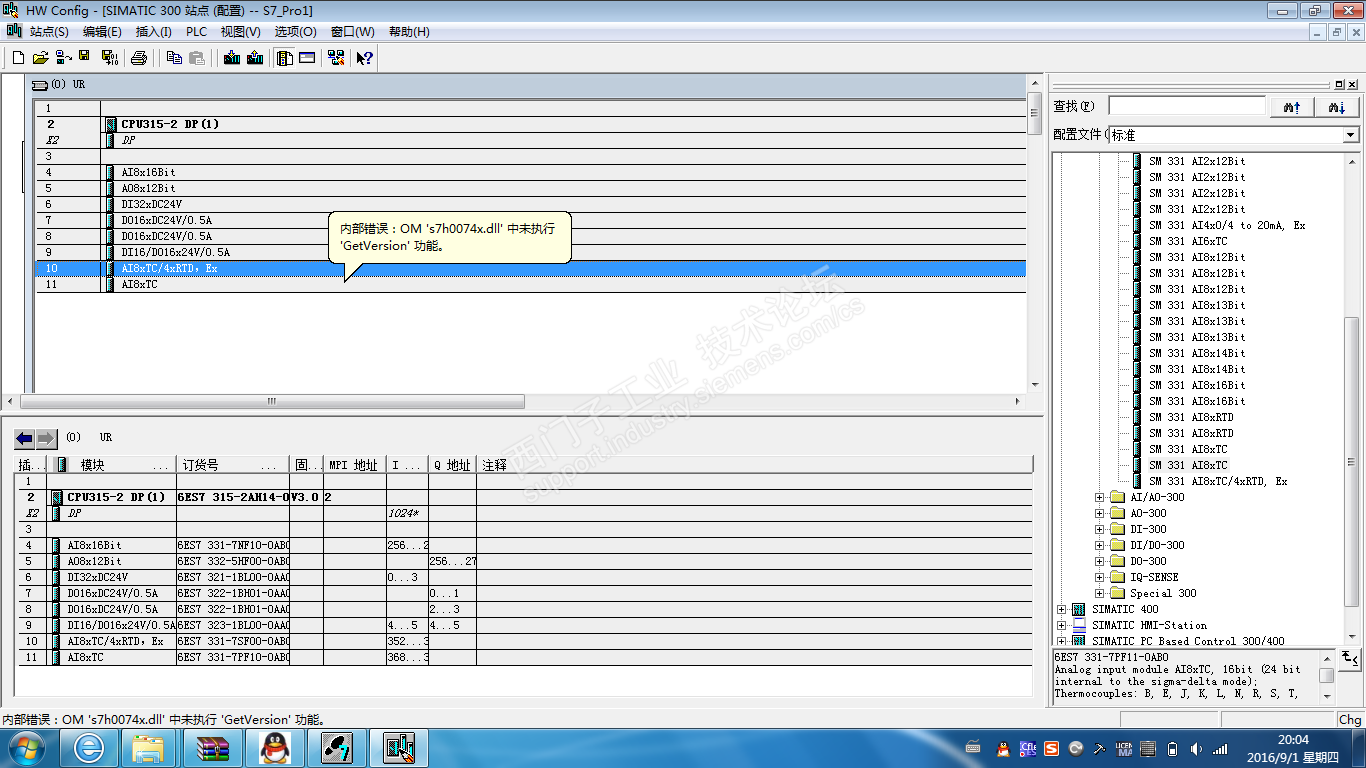Open the 选项(O) menu
This screenshot has height=768, width=1366.
[295, 32]
